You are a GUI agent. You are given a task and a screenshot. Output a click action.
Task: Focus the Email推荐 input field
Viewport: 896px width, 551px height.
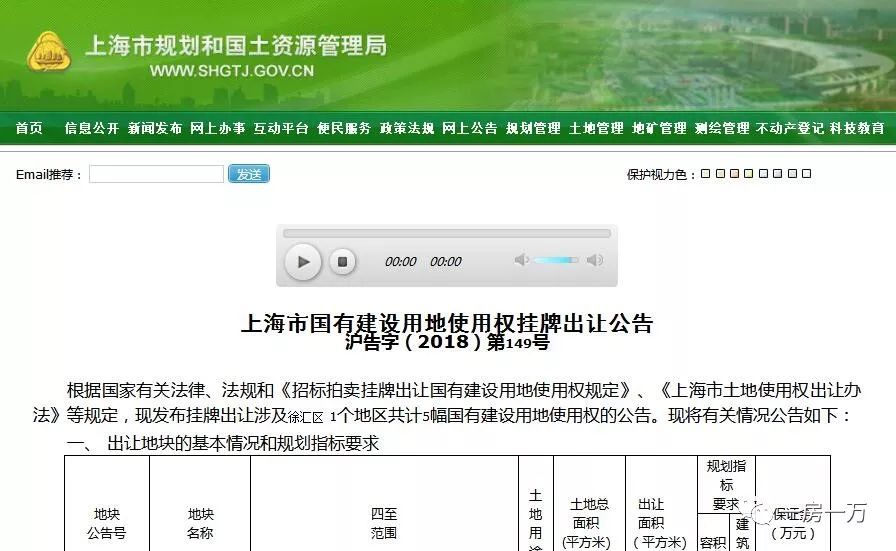156,174
